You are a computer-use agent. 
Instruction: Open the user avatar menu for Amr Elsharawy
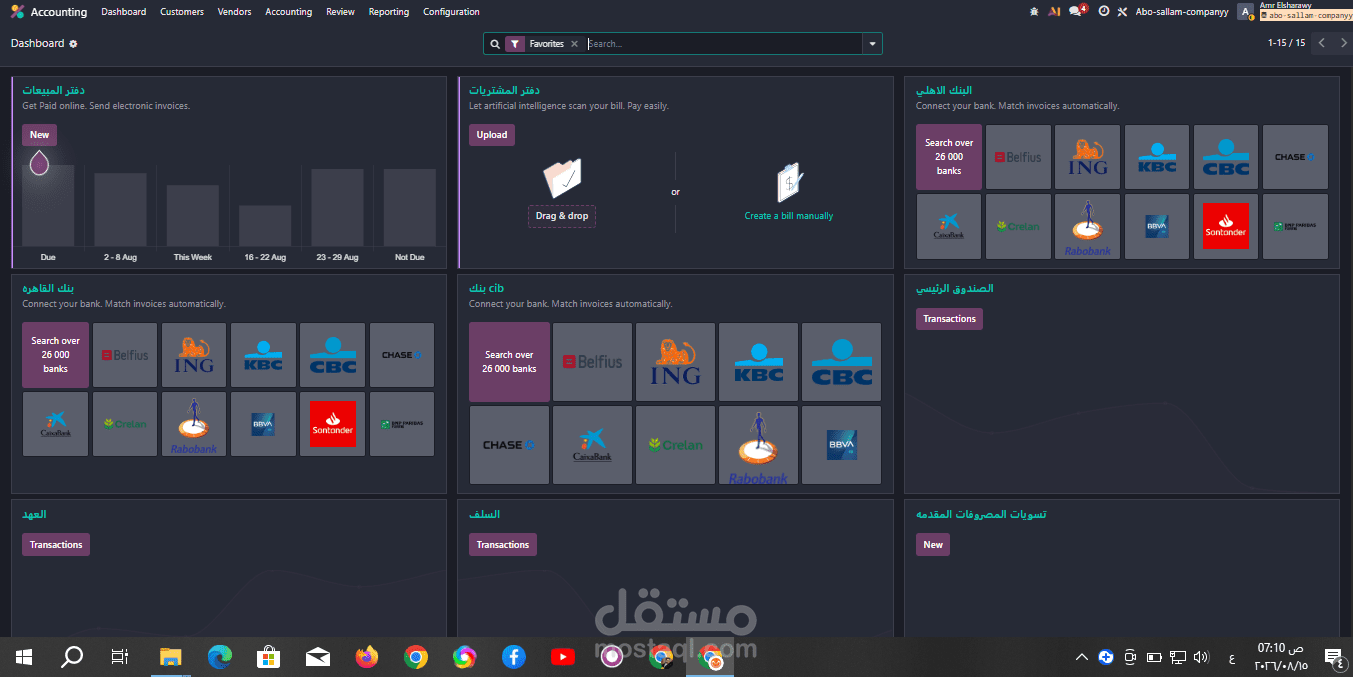(1245, 12)
